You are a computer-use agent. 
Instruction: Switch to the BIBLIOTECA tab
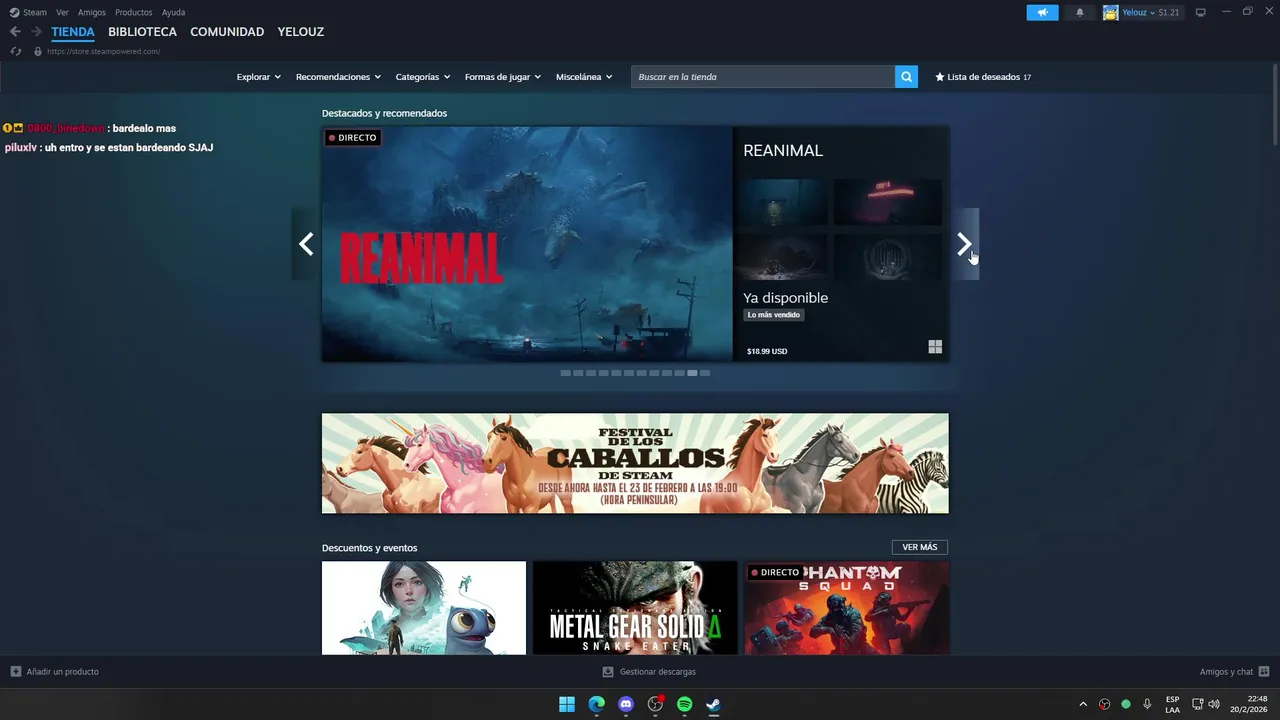click(142, 32)
